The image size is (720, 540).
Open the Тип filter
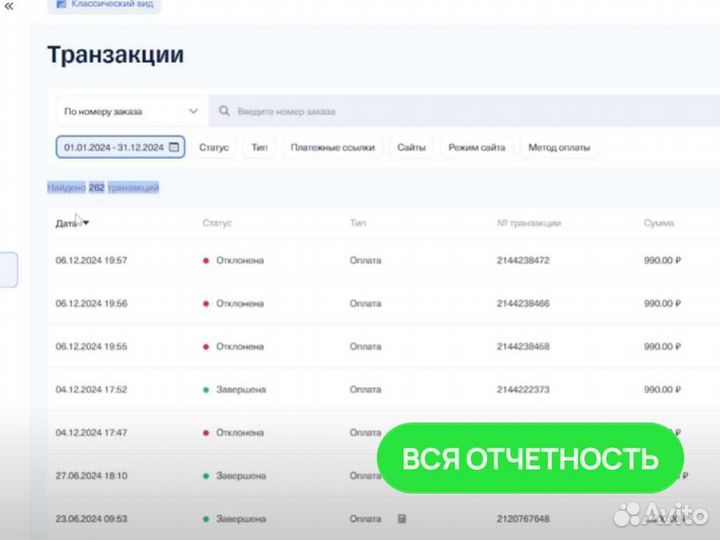pos(259,147)
